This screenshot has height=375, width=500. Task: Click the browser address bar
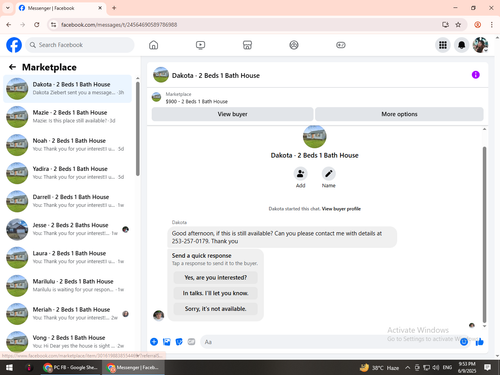click(x=247, y=25)
